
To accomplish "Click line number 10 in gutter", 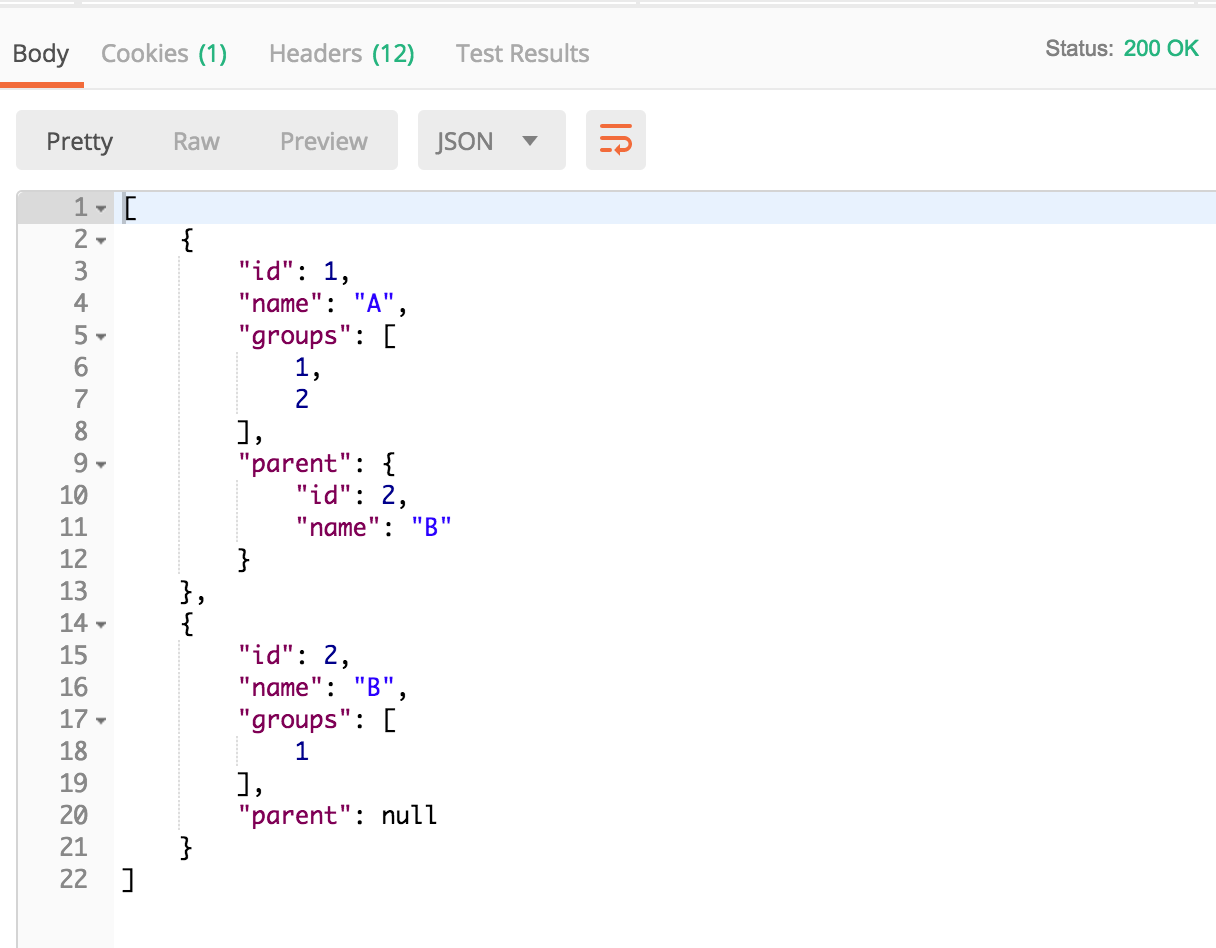I will (x=74, y=495).
